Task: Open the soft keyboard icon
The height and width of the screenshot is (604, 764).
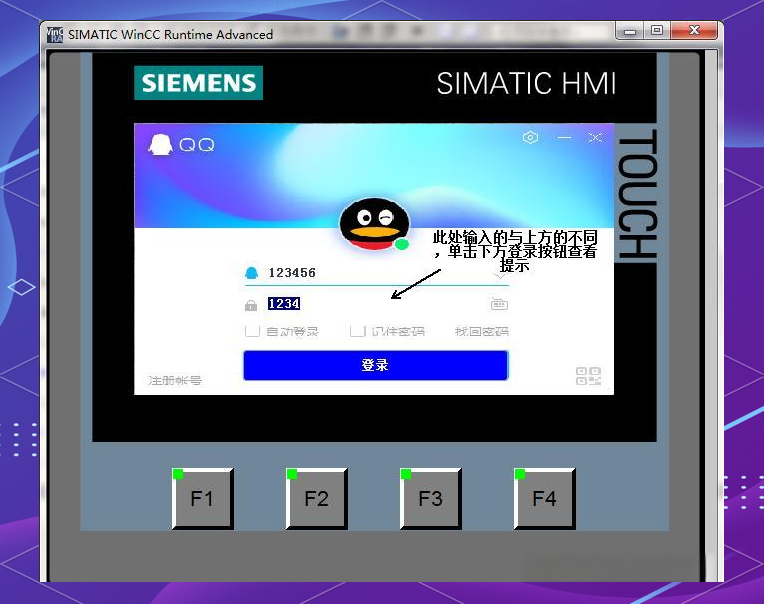Action: point(499,304)
